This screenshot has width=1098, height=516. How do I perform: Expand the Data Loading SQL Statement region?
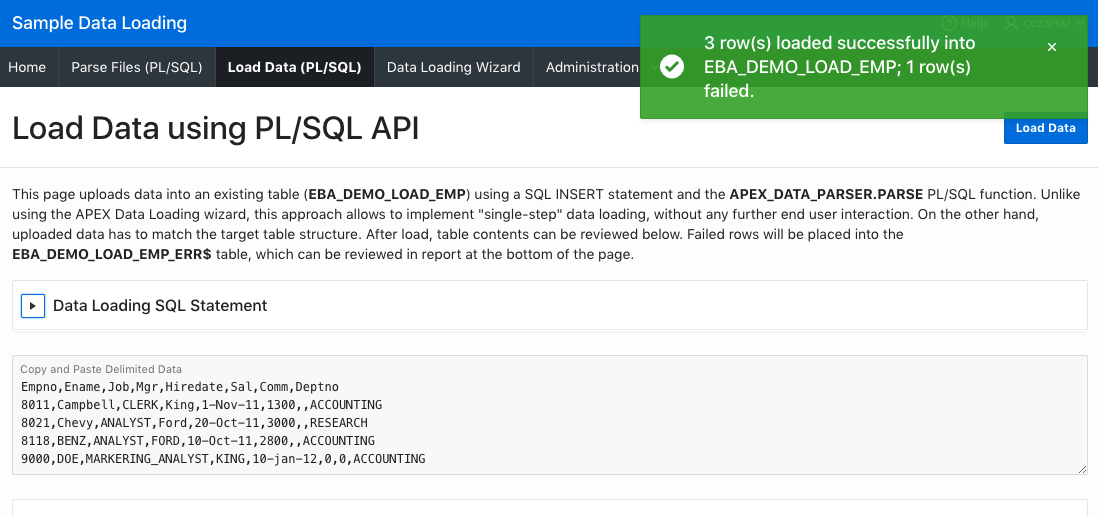[33, 306]
